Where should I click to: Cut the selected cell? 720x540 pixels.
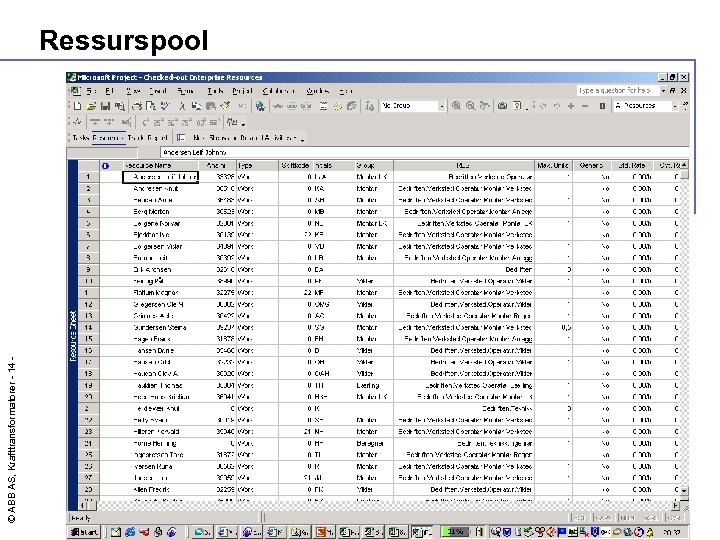[x=182, y=106]
